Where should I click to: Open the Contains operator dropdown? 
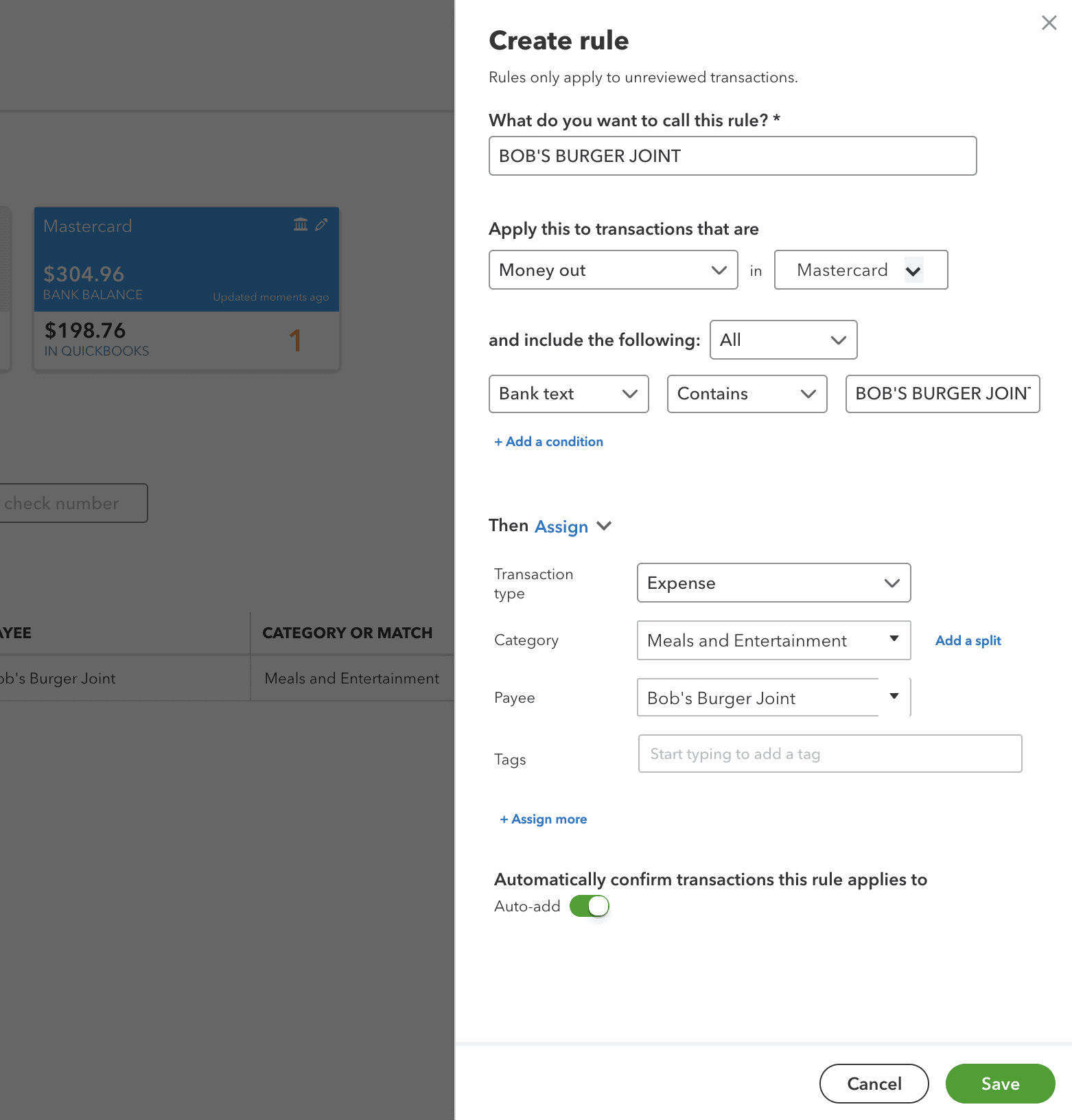point(747,394)
